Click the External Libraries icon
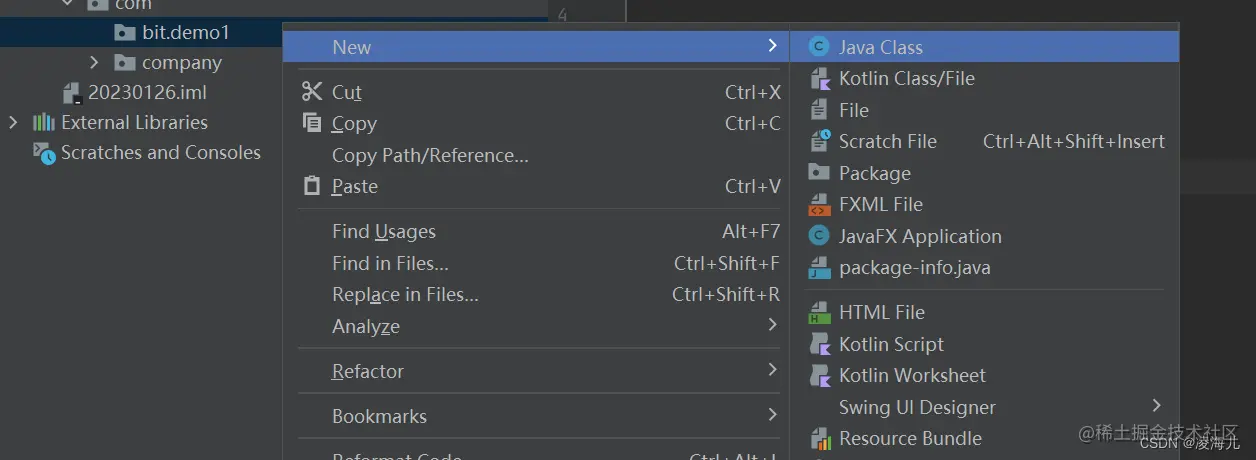Screen dimensions: 1256x460 coord(44,122)
